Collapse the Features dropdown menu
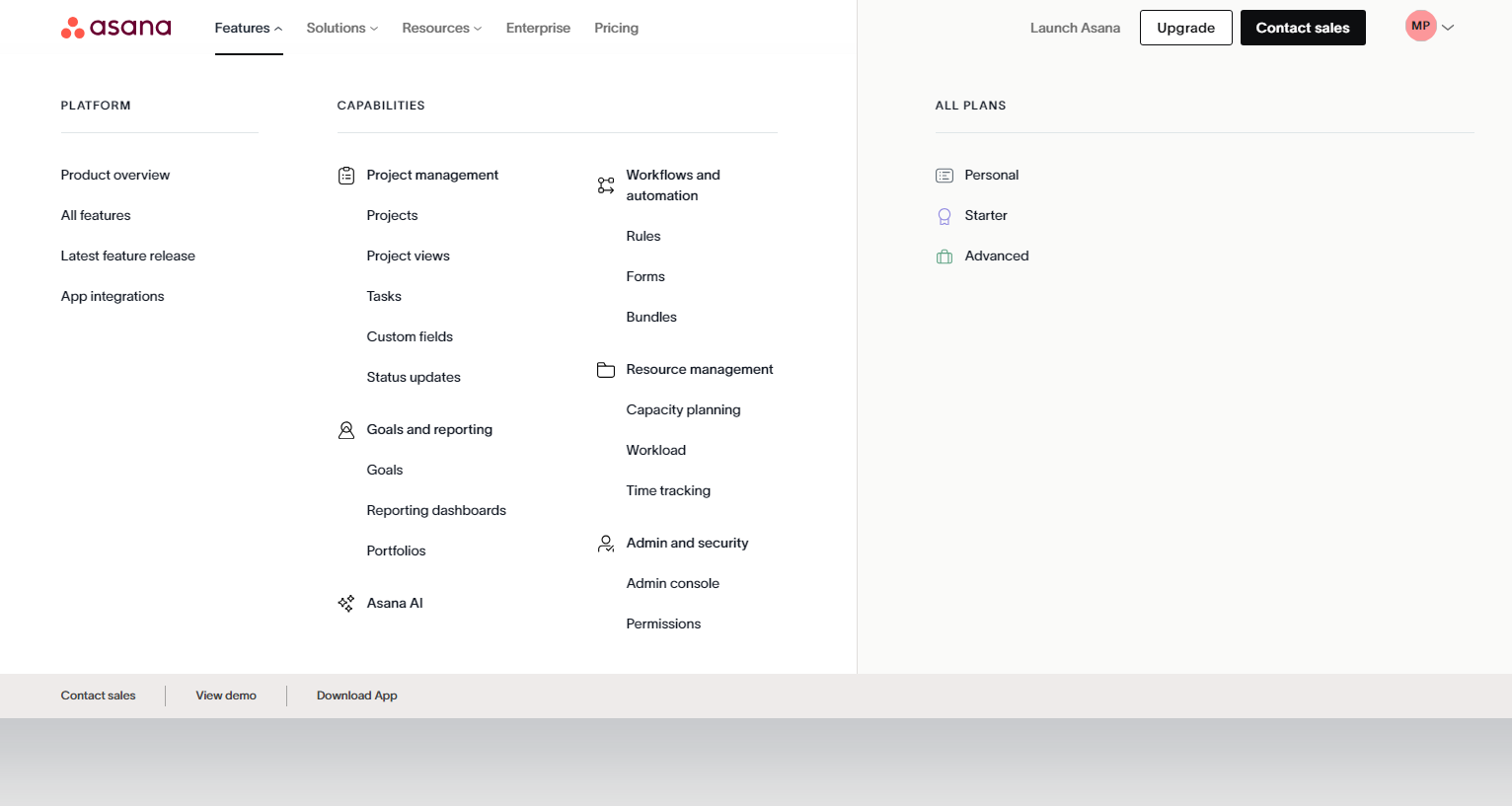This screenshot has width=1512, height=806. (x=248, y=29)
